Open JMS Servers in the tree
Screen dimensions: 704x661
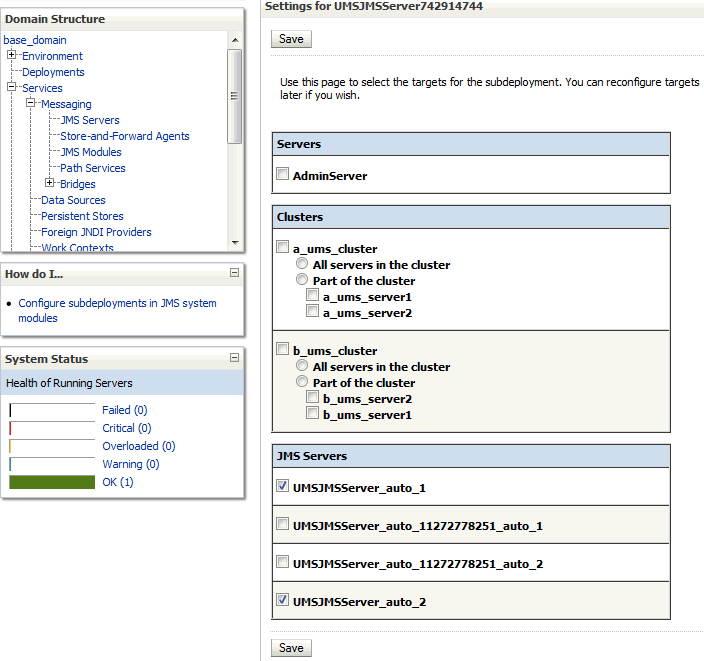[90, 120]
